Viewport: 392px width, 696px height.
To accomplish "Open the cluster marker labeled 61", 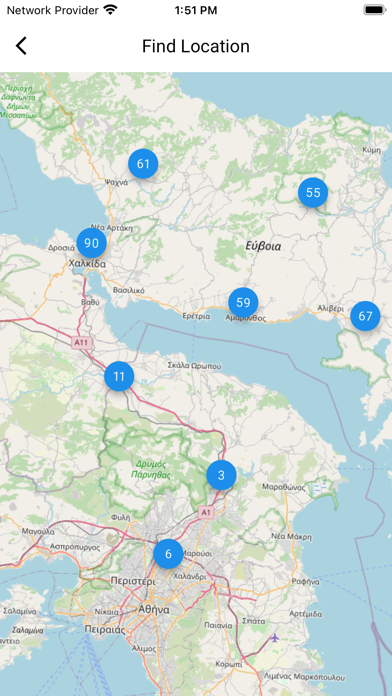I will click(x=143, y=164).
